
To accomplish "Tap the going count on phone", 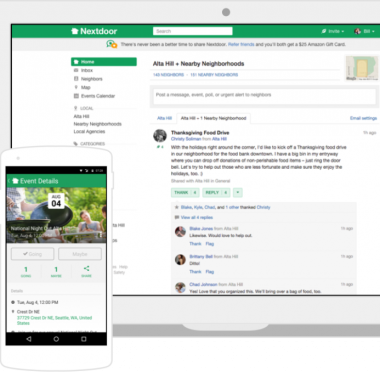I will [26, 272].
